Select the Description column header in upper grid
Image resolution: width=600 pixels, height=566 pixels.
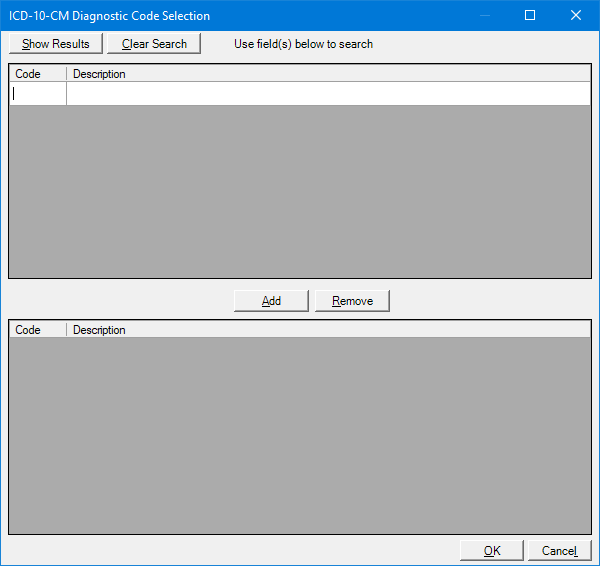coord(328,74)
